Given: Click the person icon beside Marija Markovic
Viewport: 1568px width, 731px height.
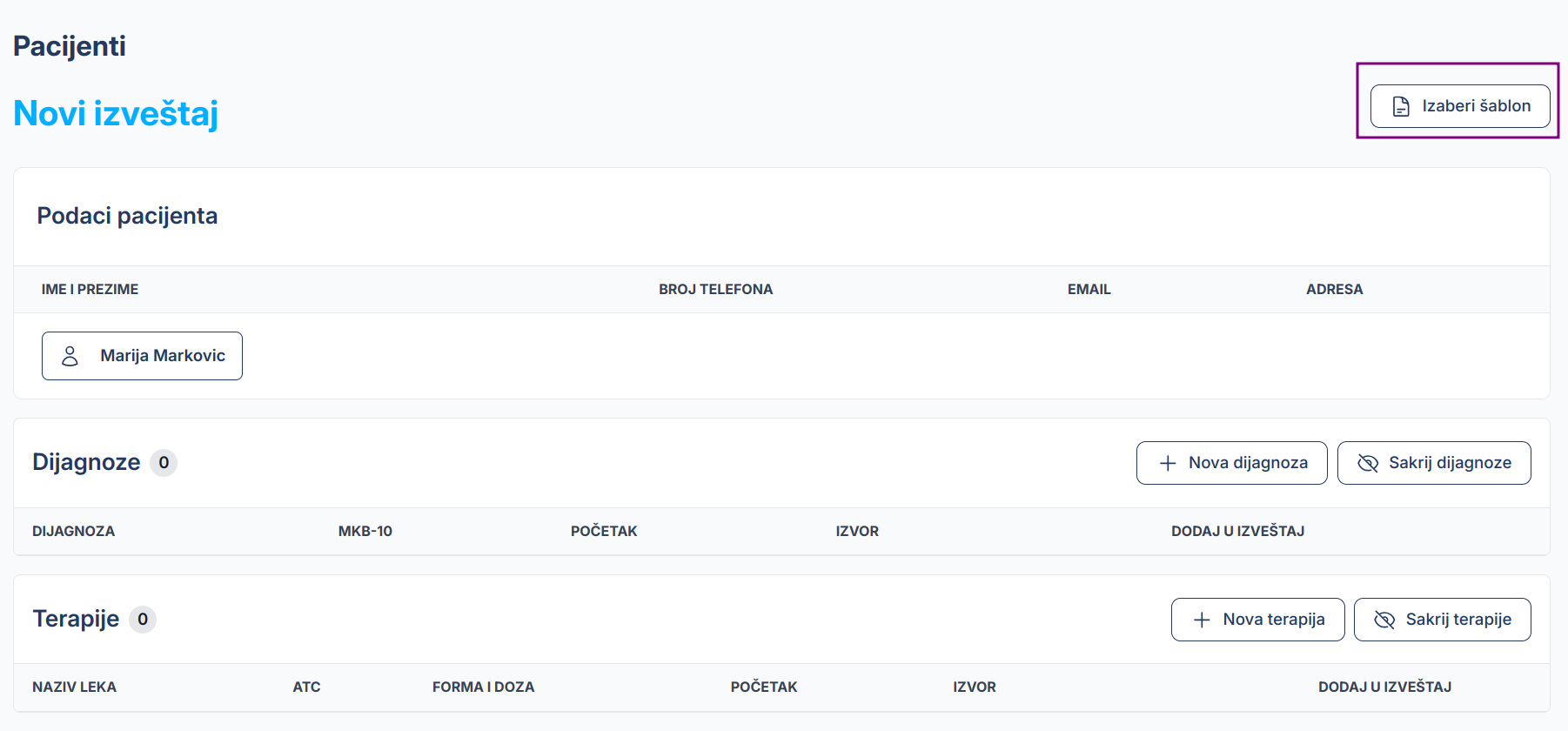Looking at the screenshot, I should click(70, 356).
